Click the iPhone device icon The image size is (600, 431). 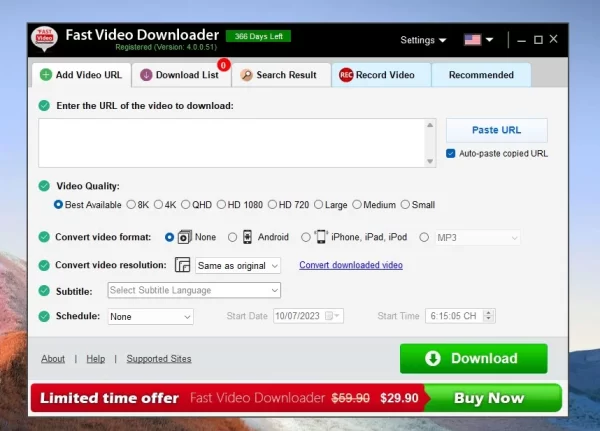click(321, 237)
